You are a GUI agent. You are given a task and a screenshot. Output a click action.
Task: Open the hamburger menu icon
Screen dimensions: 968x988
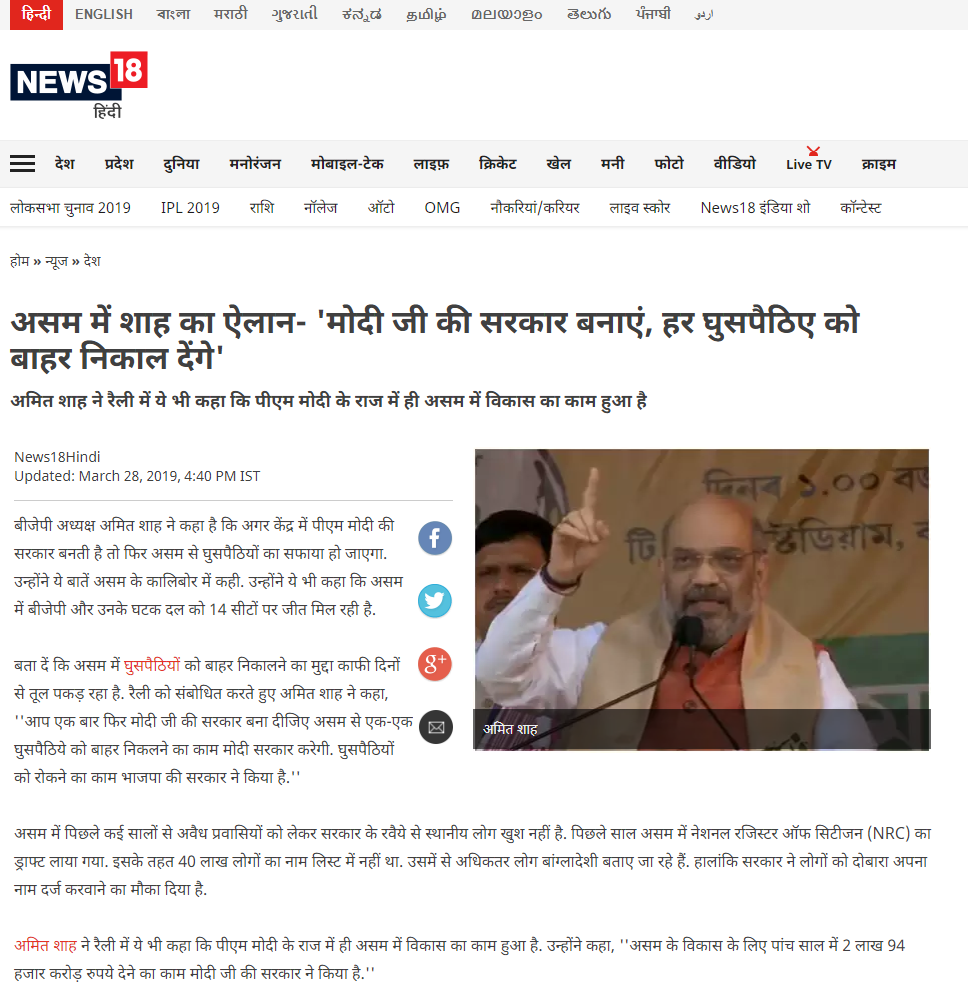[x=22, y=164]
